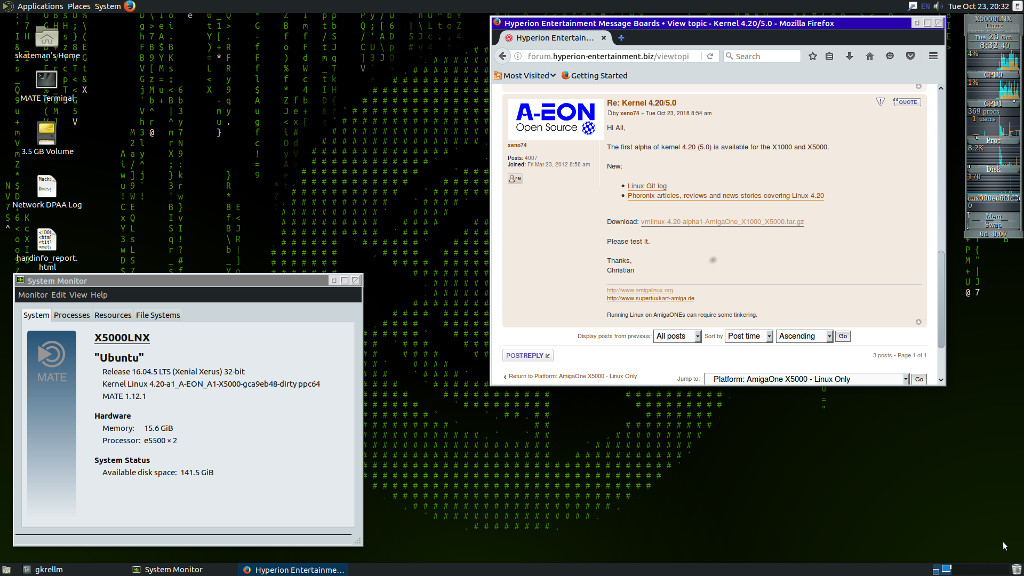Open hardinfo_report.html desktop file
The width and height of the screenshot is (1024, 576).
coord(46,249)
